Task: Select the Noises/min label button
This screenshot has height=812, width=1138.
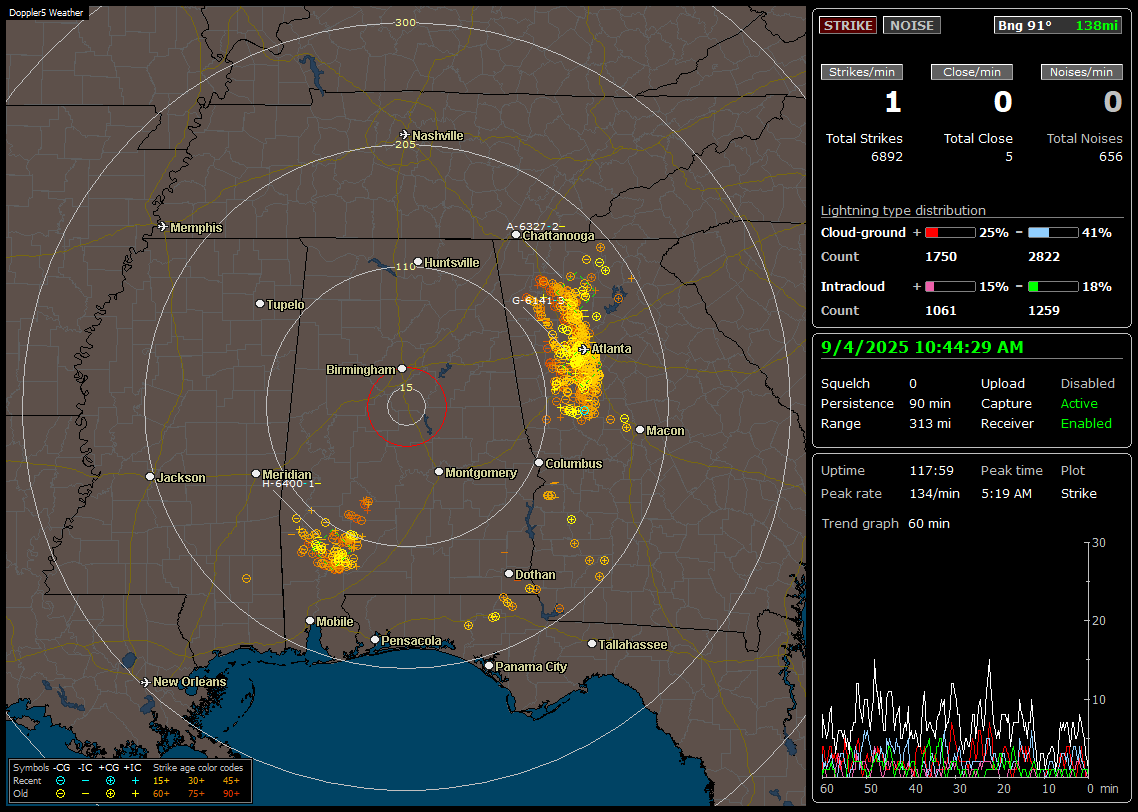Action: (x=1081, y=72)
